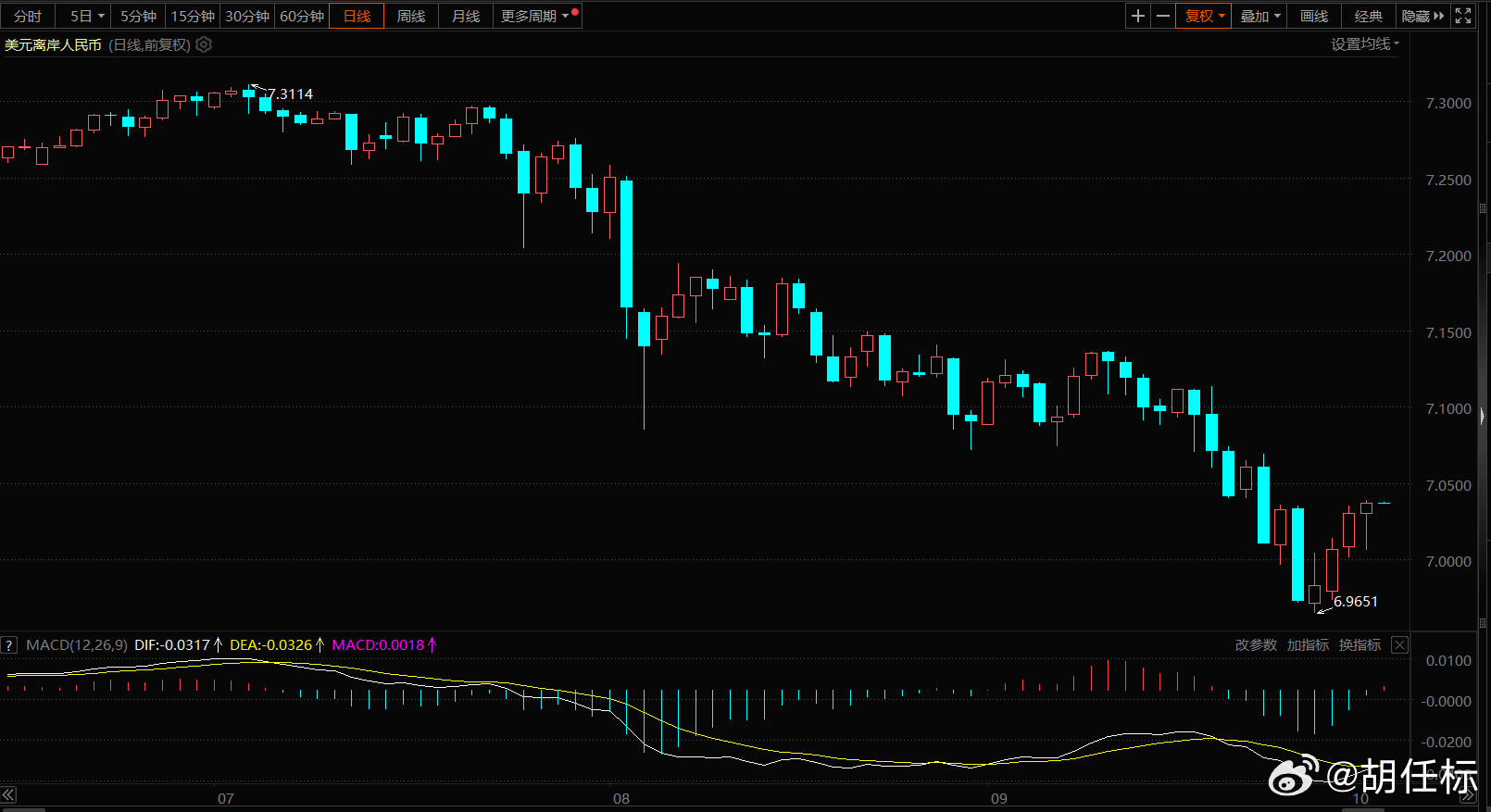Click the MACD help question-mark icon

[x=9, y=644]
